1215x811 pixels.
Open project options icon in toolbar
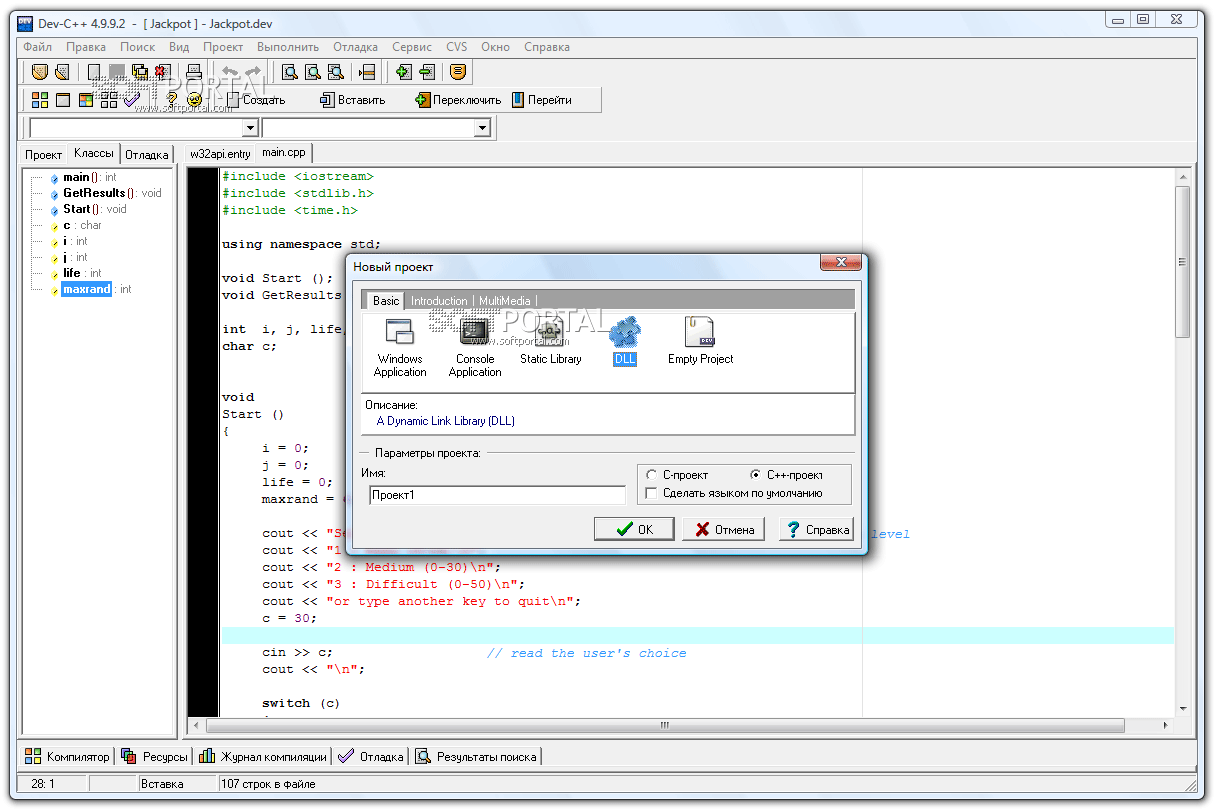pyautogui.click(x=458, y=72)
